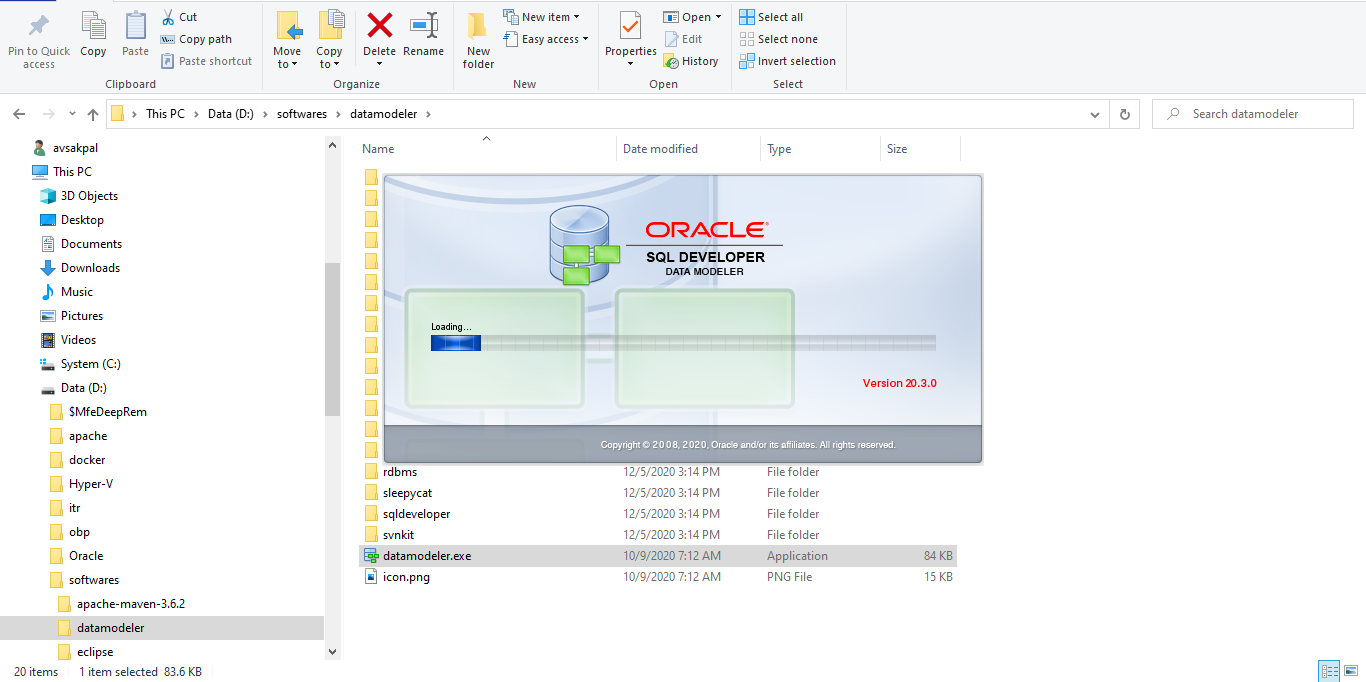Open the New item dropdown
This screenshot has height=682, width=1366.
coord(541,17)
